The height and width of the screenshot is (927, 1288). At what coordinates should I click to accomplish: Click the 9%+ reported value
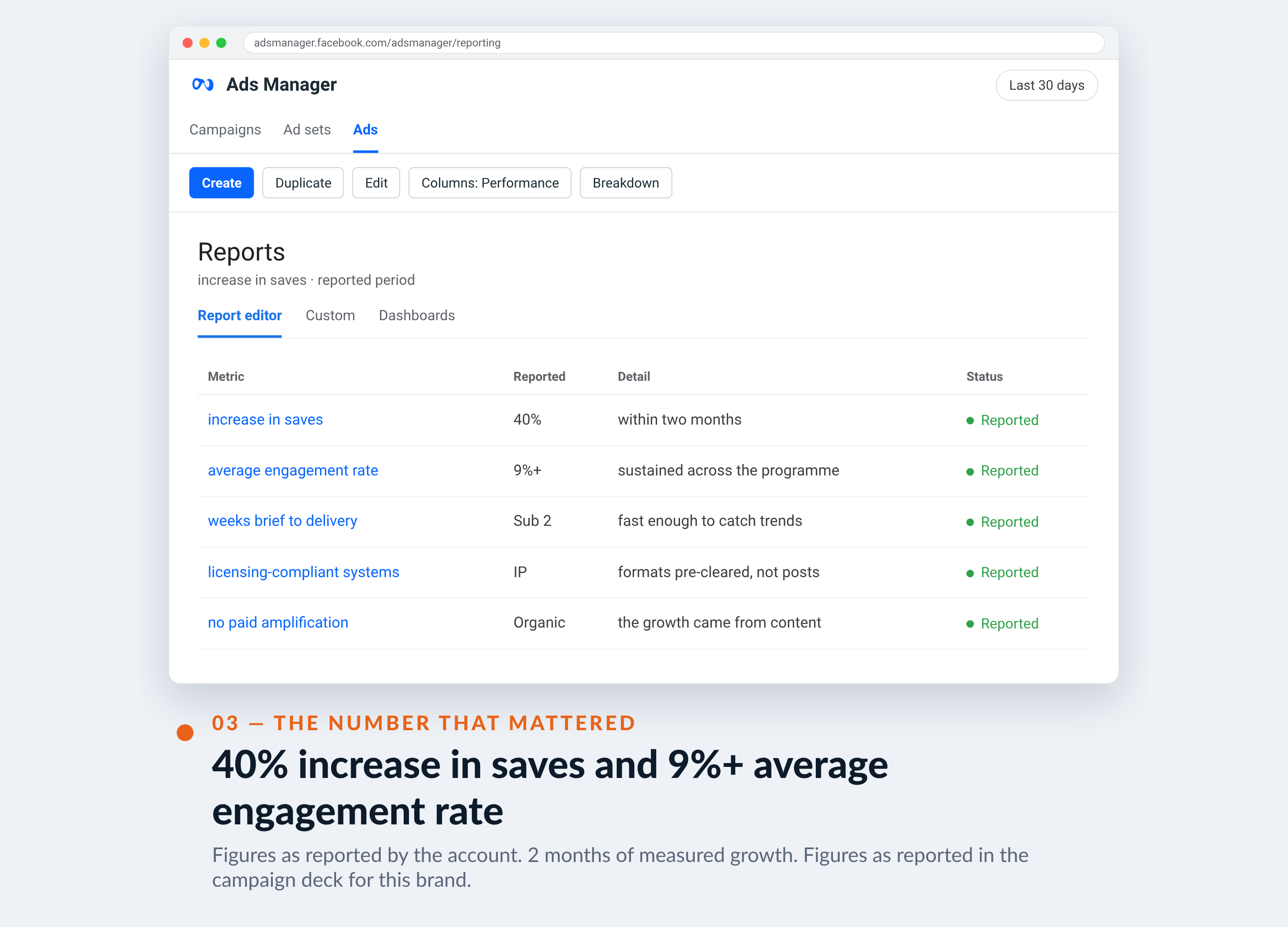(527, 470)
